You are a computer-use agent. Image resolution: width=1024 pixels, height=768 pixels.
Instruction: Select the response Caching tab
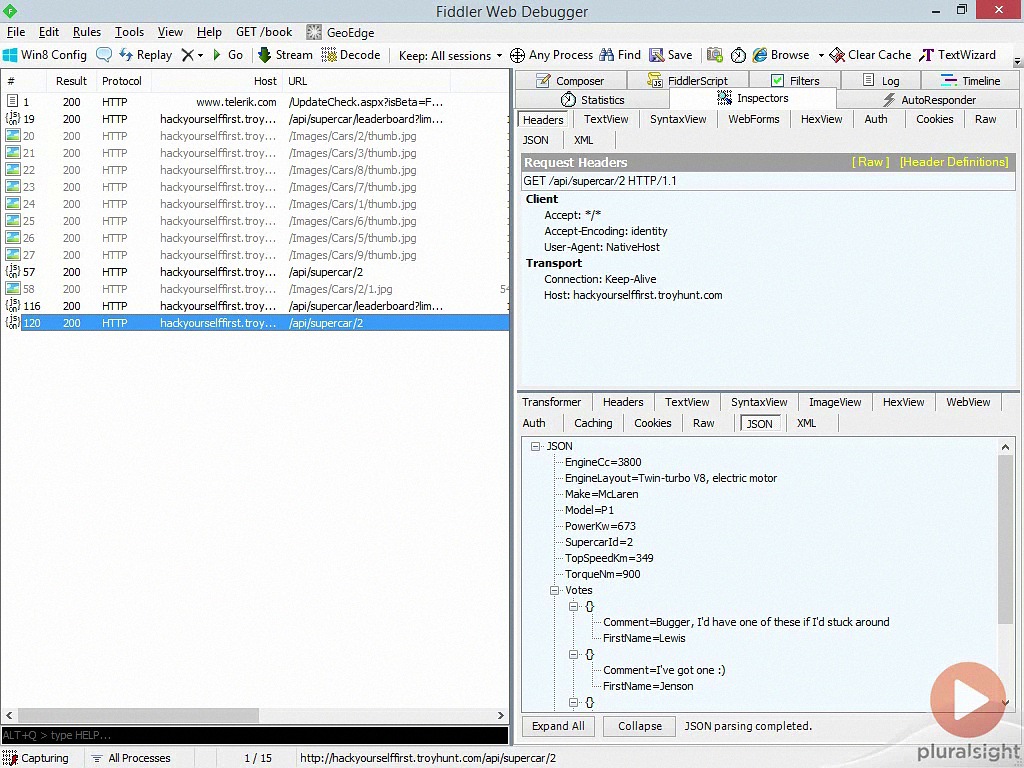click(x=593, y=423)
